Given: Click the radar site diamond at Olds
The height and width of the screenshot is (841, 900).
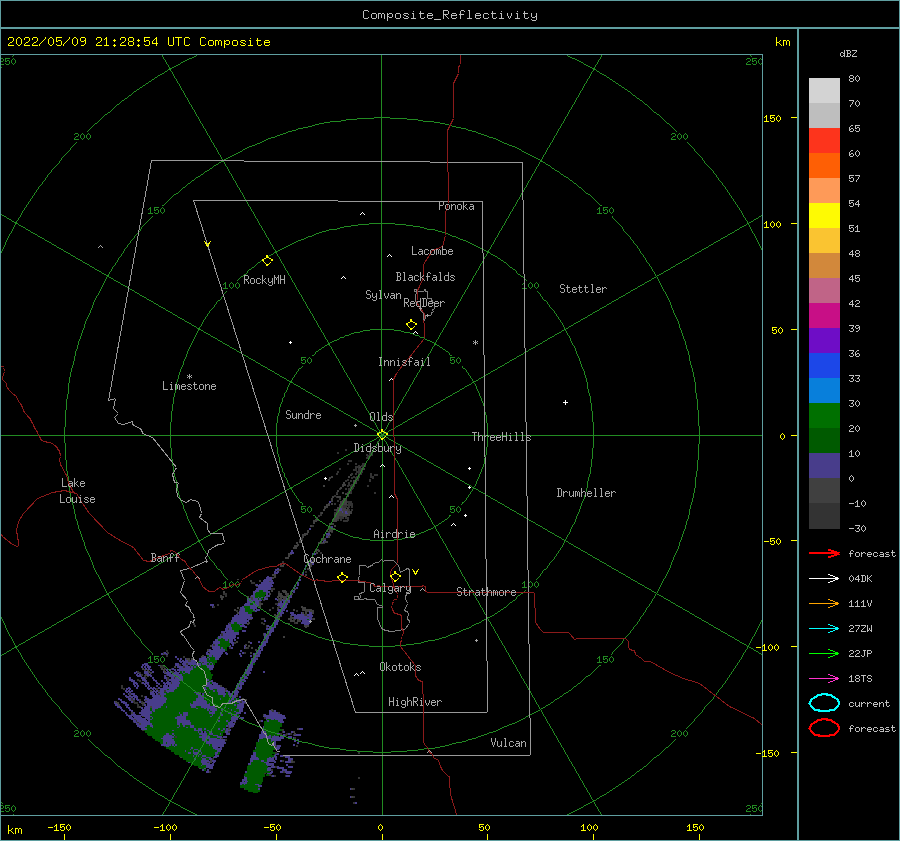Looking at the screenshot, I should (382, 435).
